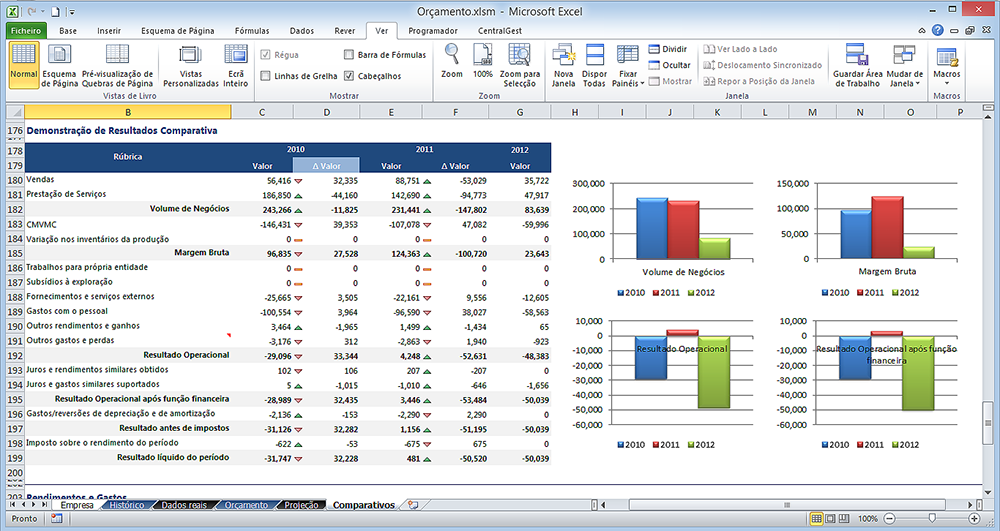Image resolution: width=1000 pixels, height=531 pixels.
Task: Select Normal view button in status bar
Action: pos(816,518)
